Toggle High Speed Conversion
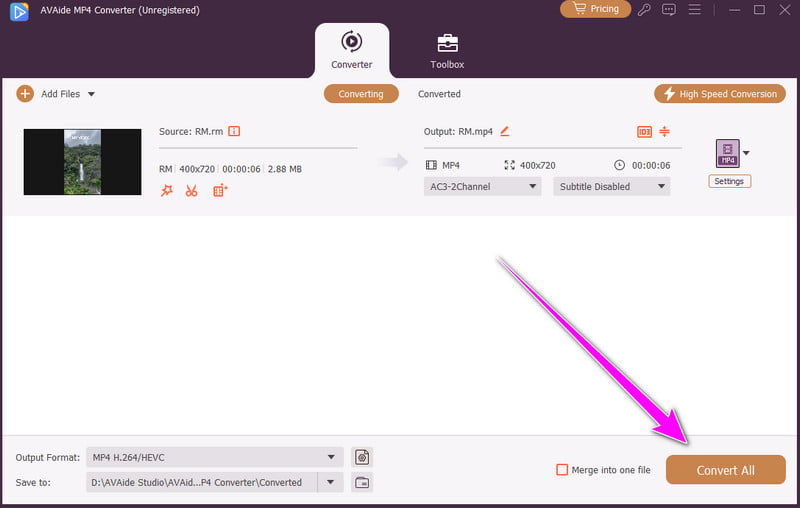Image resolution: width=800 pixels, height=508 pixels. [x=720, y=94]
